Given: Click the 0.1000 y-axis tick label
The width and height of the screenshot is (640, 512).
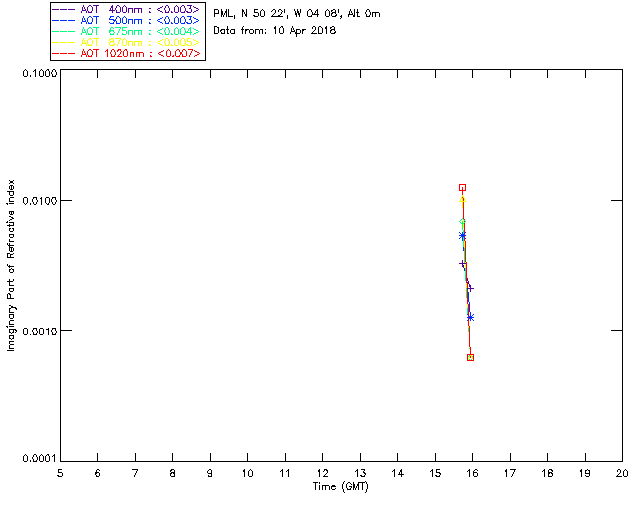Looking at the screenshot, I should pos(40,73).
